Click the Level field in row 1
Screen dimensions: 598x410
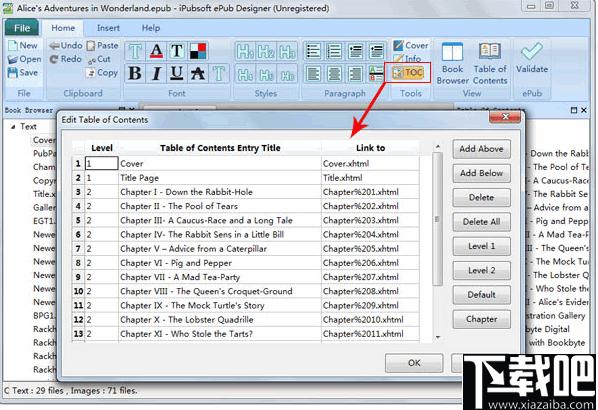(x=101, y=164)
